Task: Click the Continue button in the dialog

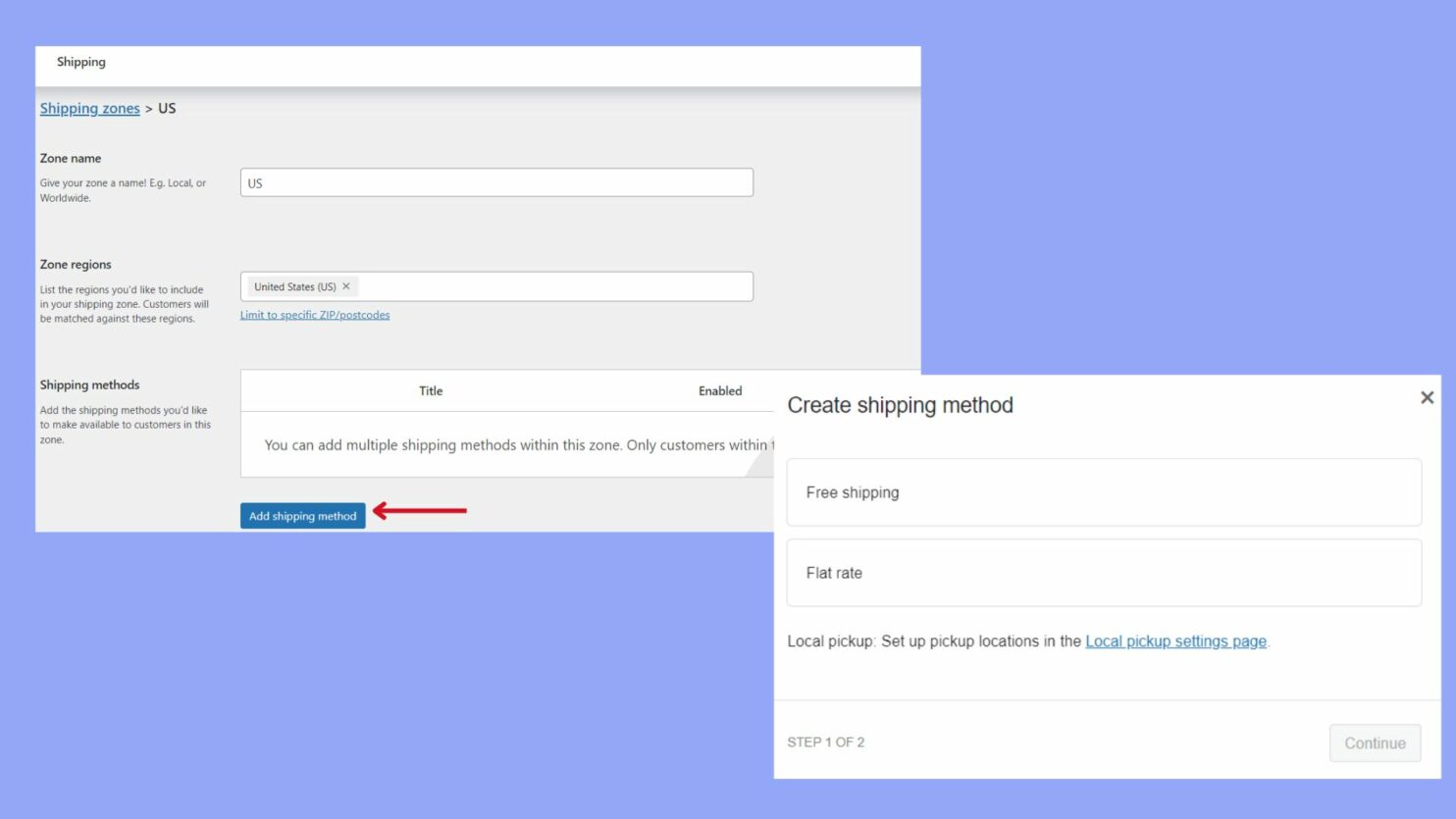Action: [x=1374, y=742]
